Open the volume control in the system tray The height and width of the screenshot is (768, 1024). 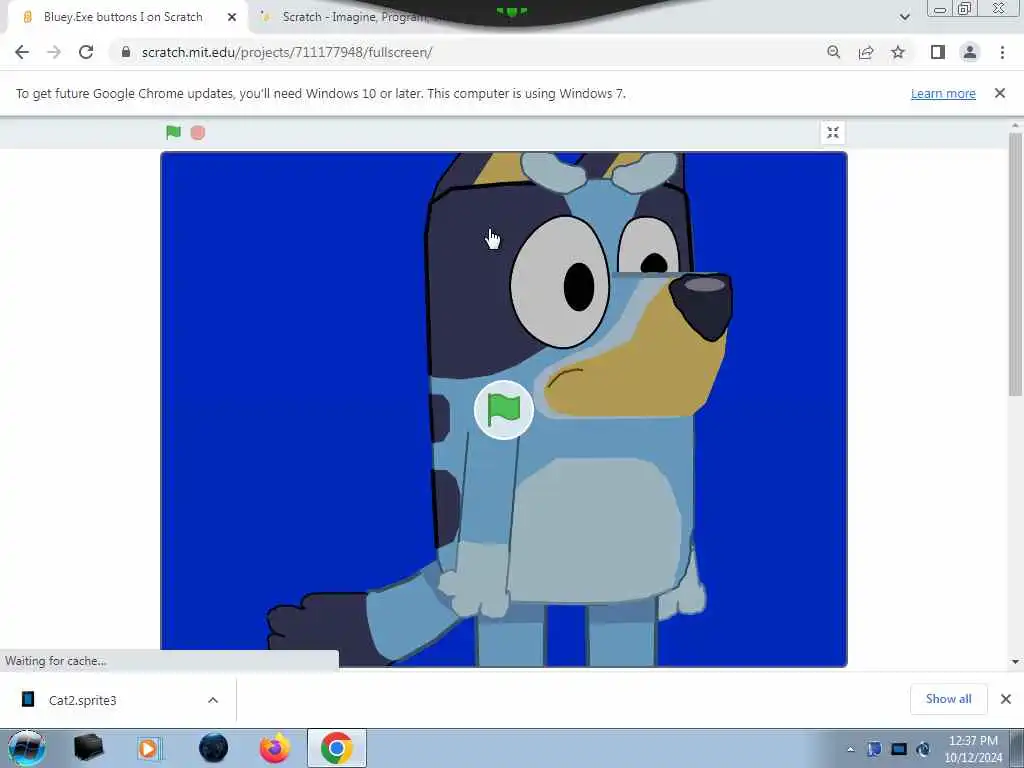tap(923, 749)
